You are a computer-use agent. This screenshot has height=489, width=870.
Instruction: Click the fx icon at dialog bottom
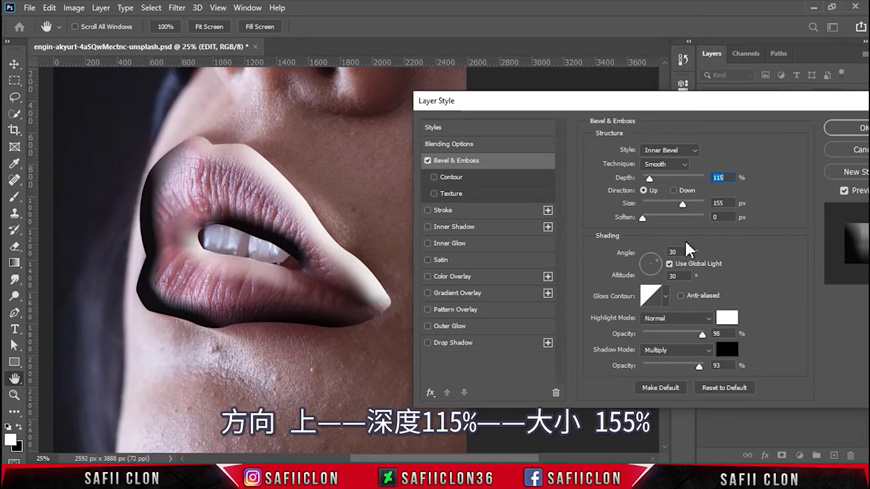click(431, 393)
